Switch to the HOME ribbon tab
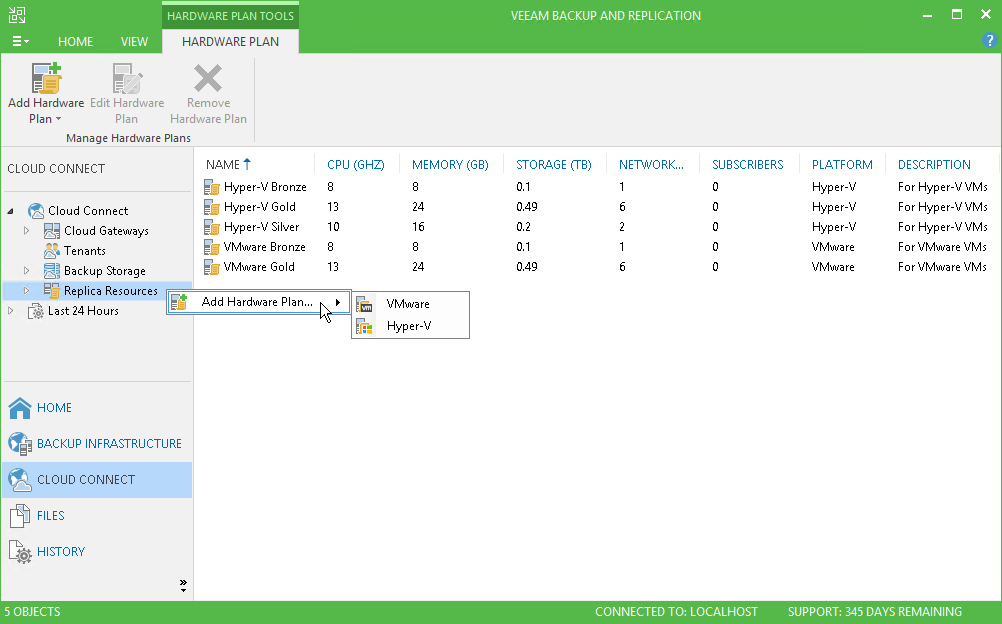The height and width of the screenshot is (624, 1002). [75, 42]
